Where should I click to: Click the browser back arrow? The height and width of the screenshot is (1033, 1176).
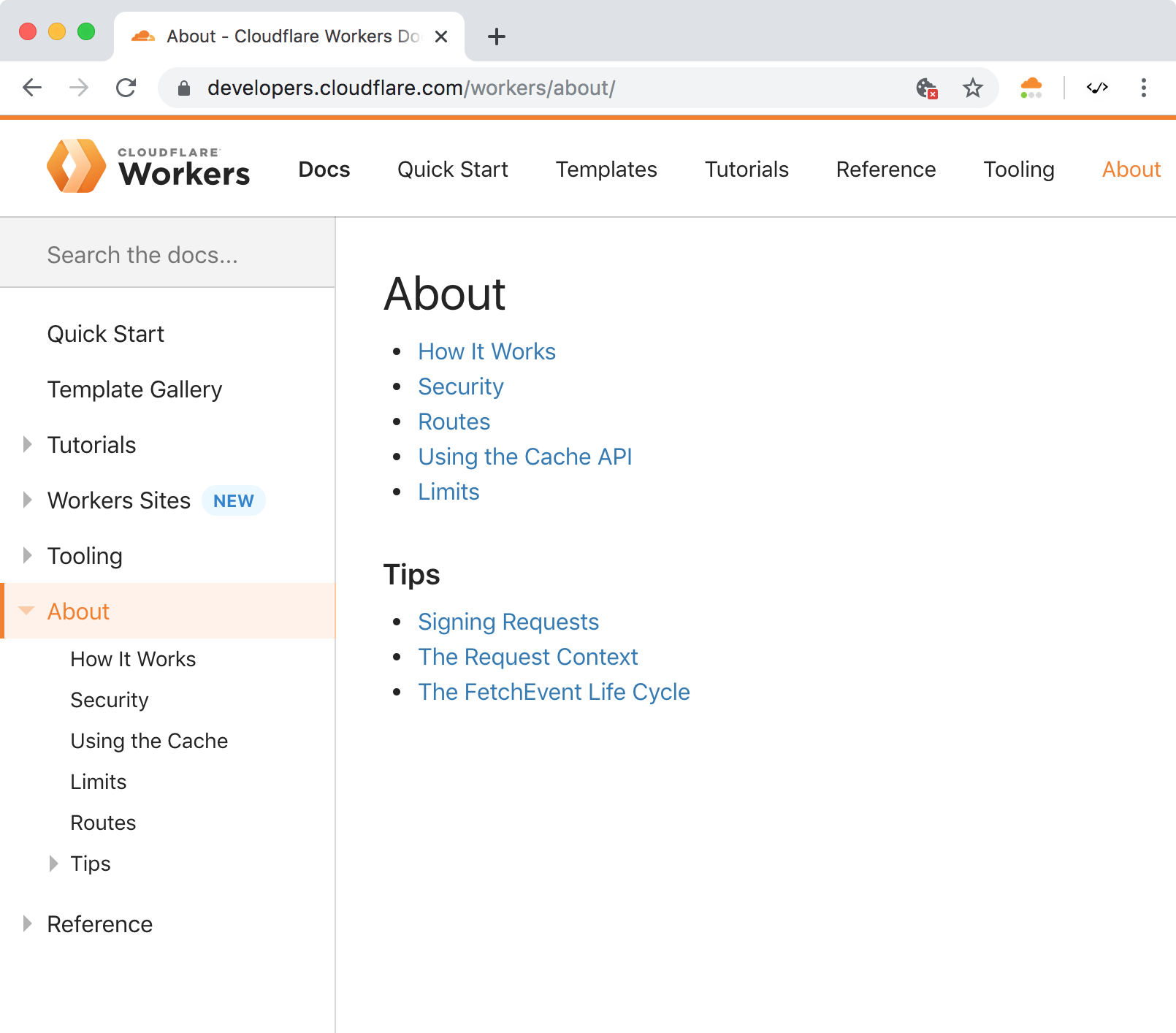(x=31, y=88)
